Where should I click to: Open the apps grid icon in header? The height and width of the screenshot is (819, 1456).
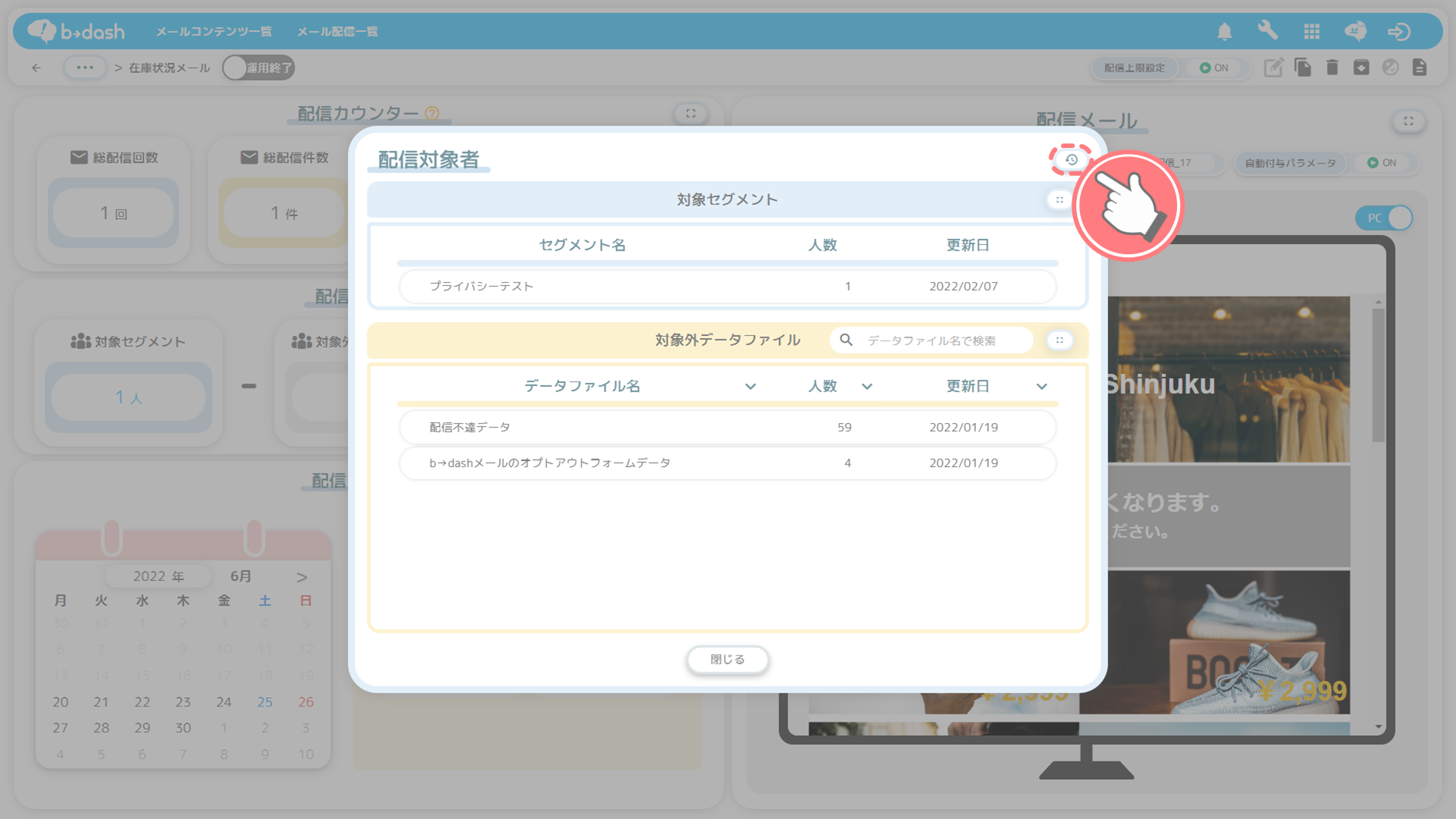[x=1311, y=32]
